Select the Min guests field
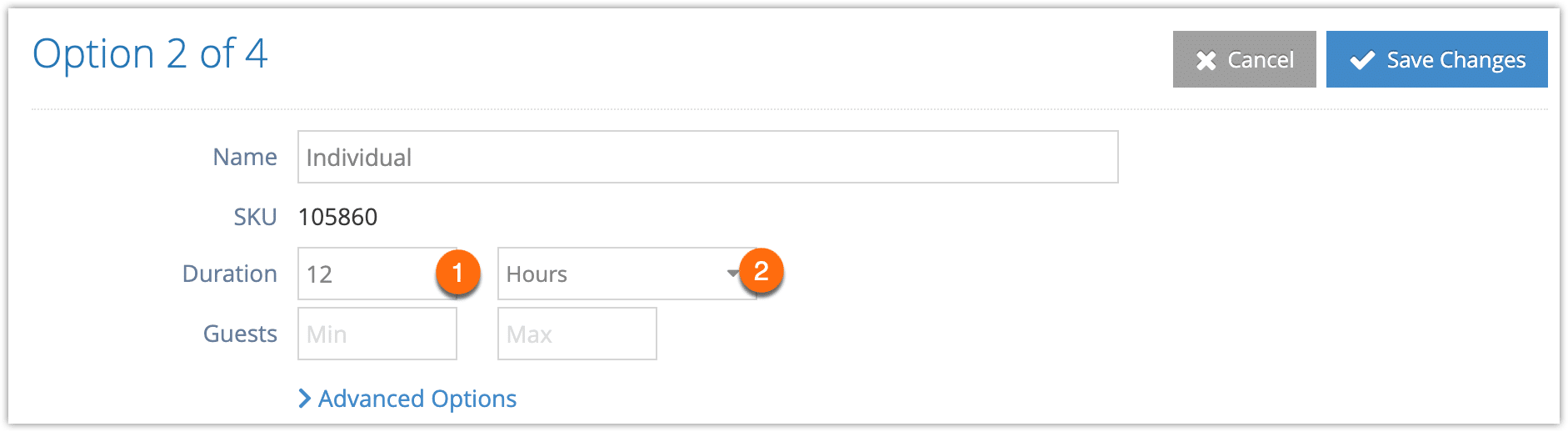 [x=377, y=334]
